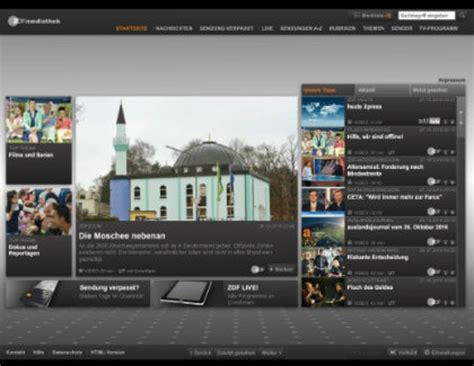Image resolution: width=474 pixels, height=366 pixels.
Task: Open Altersarmut thumbnail in tips list
Action: pos(323,172)
